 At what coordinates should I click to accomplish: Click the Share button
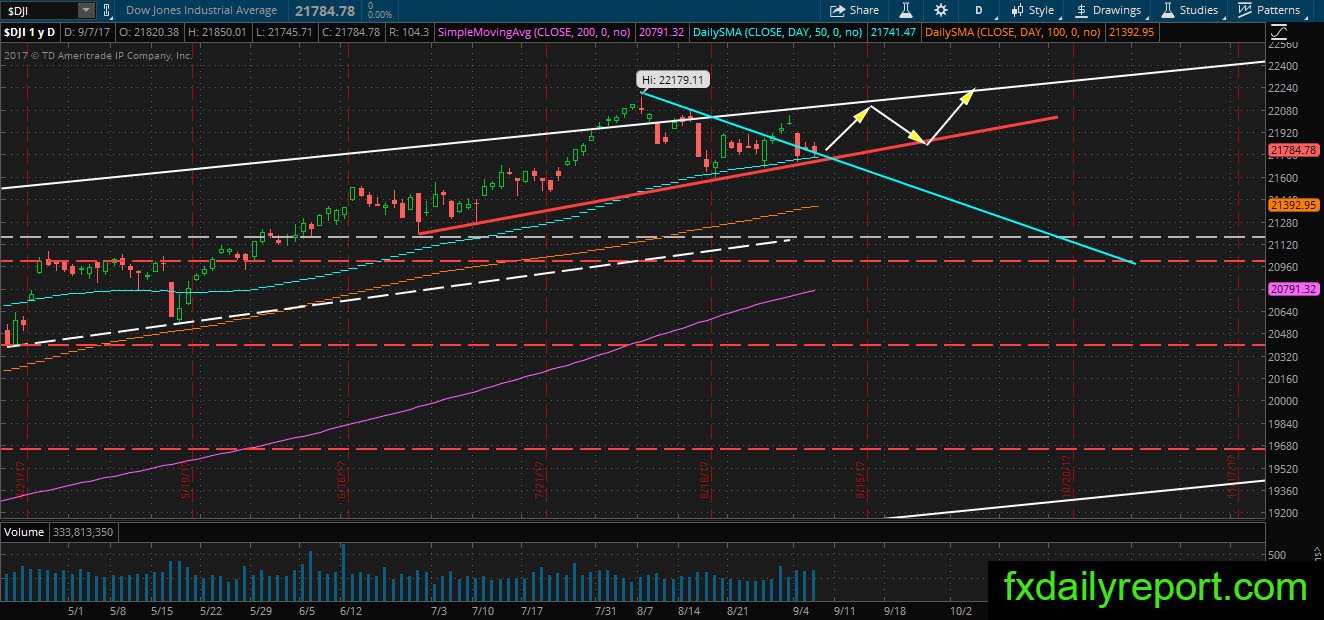pos(855,10)
